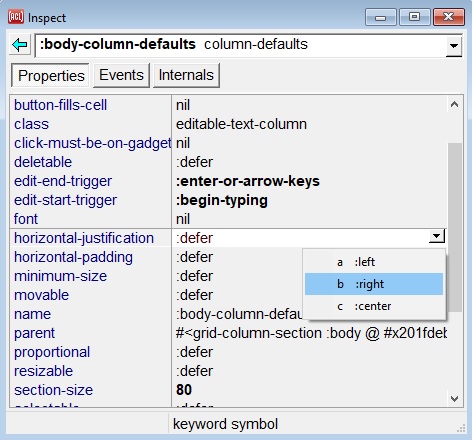The width and height of the screenshot is (472, 440).
Task: Select the Properties tab
Action: click(51, 76)
